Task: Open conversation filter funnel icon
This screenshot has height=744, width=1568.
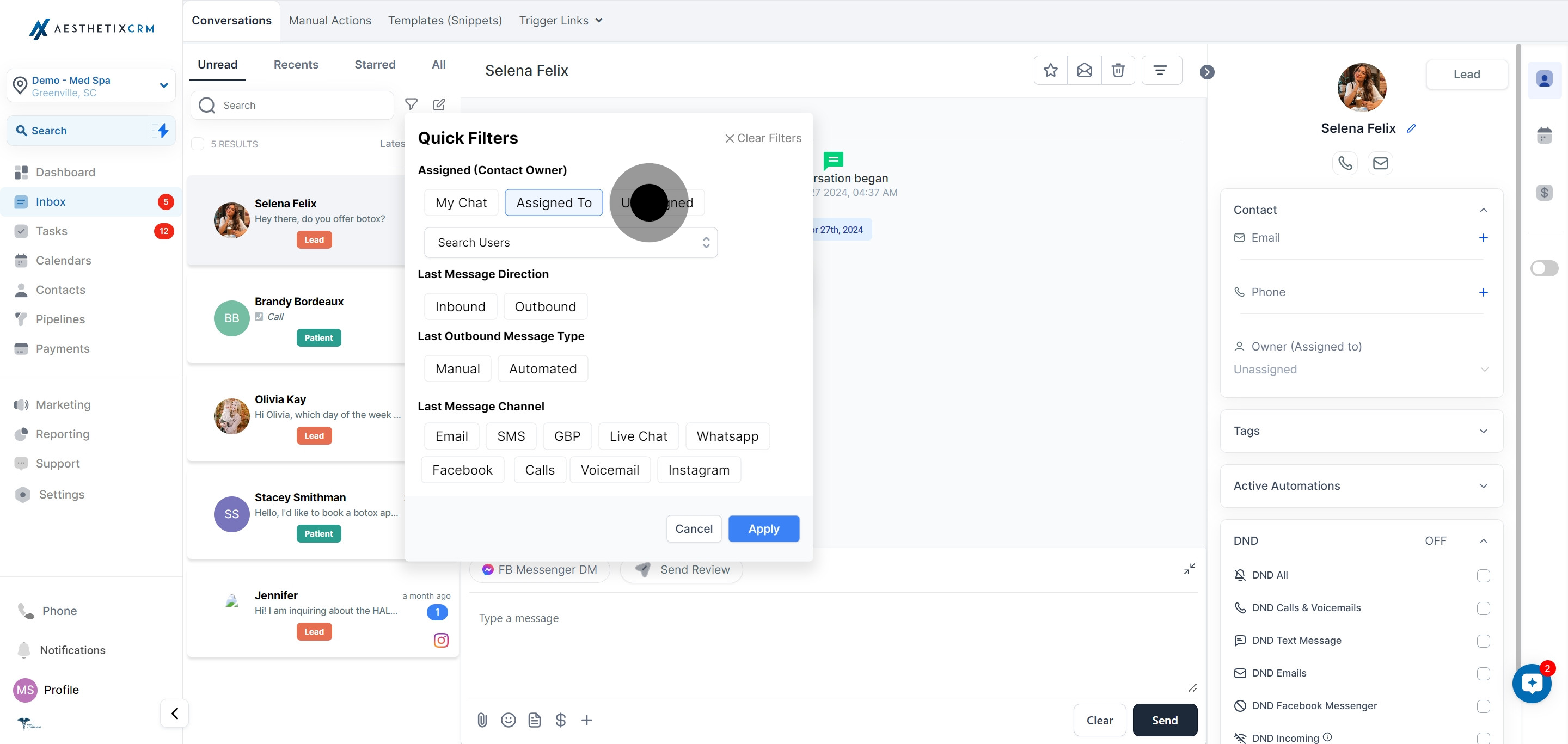Action: [x=412, y=104]
